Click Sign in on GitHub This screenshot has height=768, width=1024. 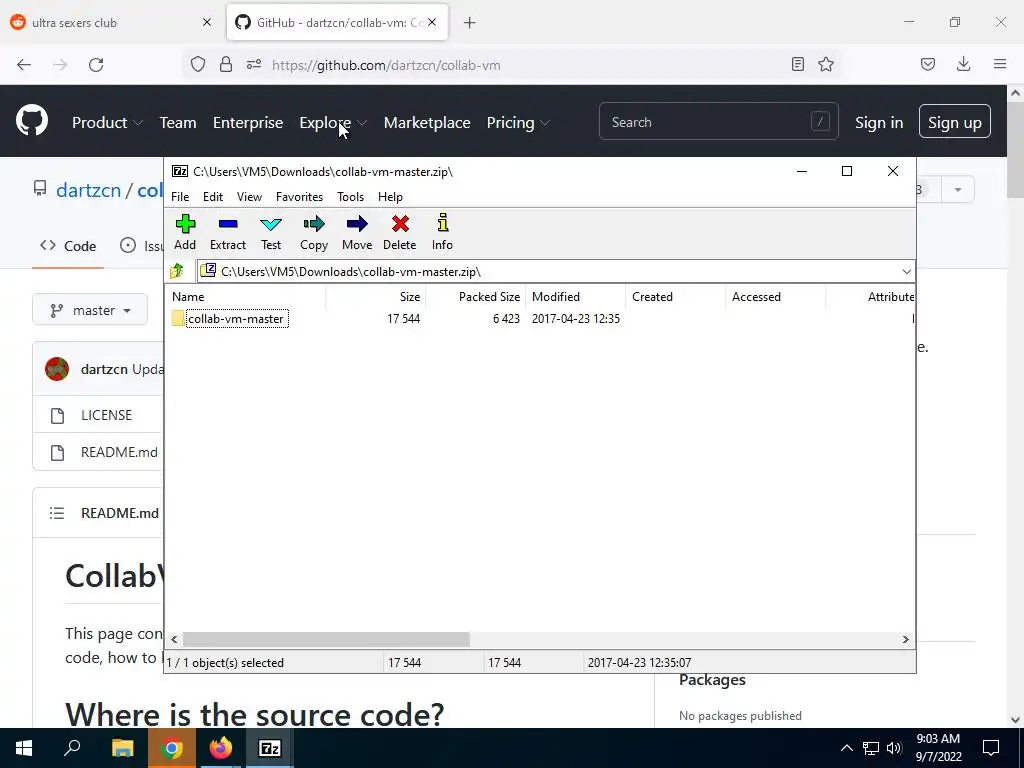(x=879, y=122)
